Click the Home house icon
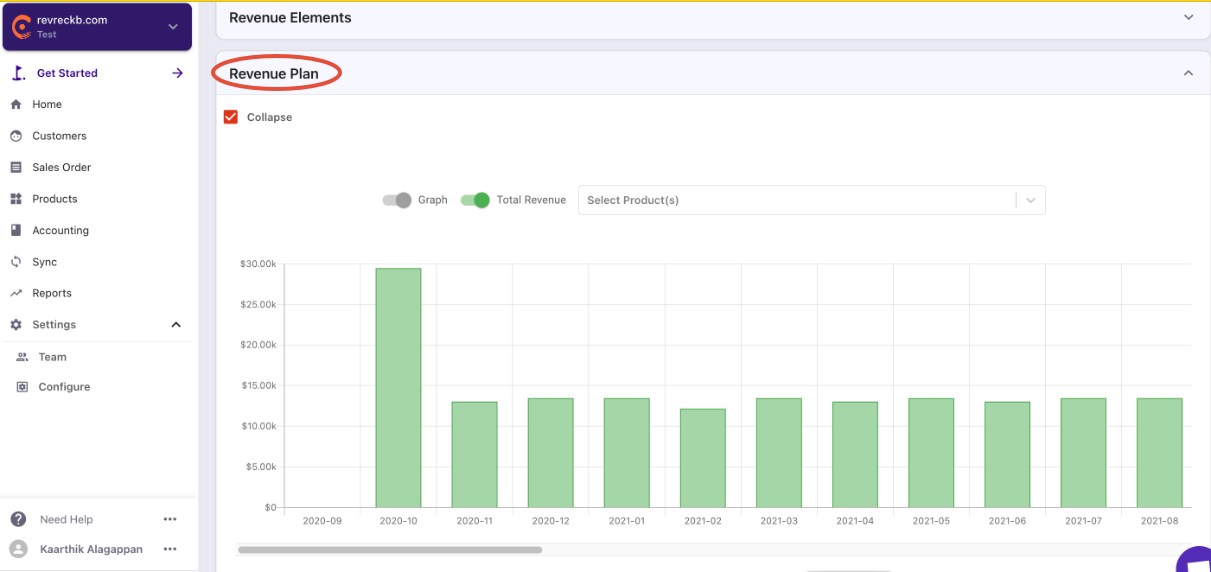 tap(16, 104)
